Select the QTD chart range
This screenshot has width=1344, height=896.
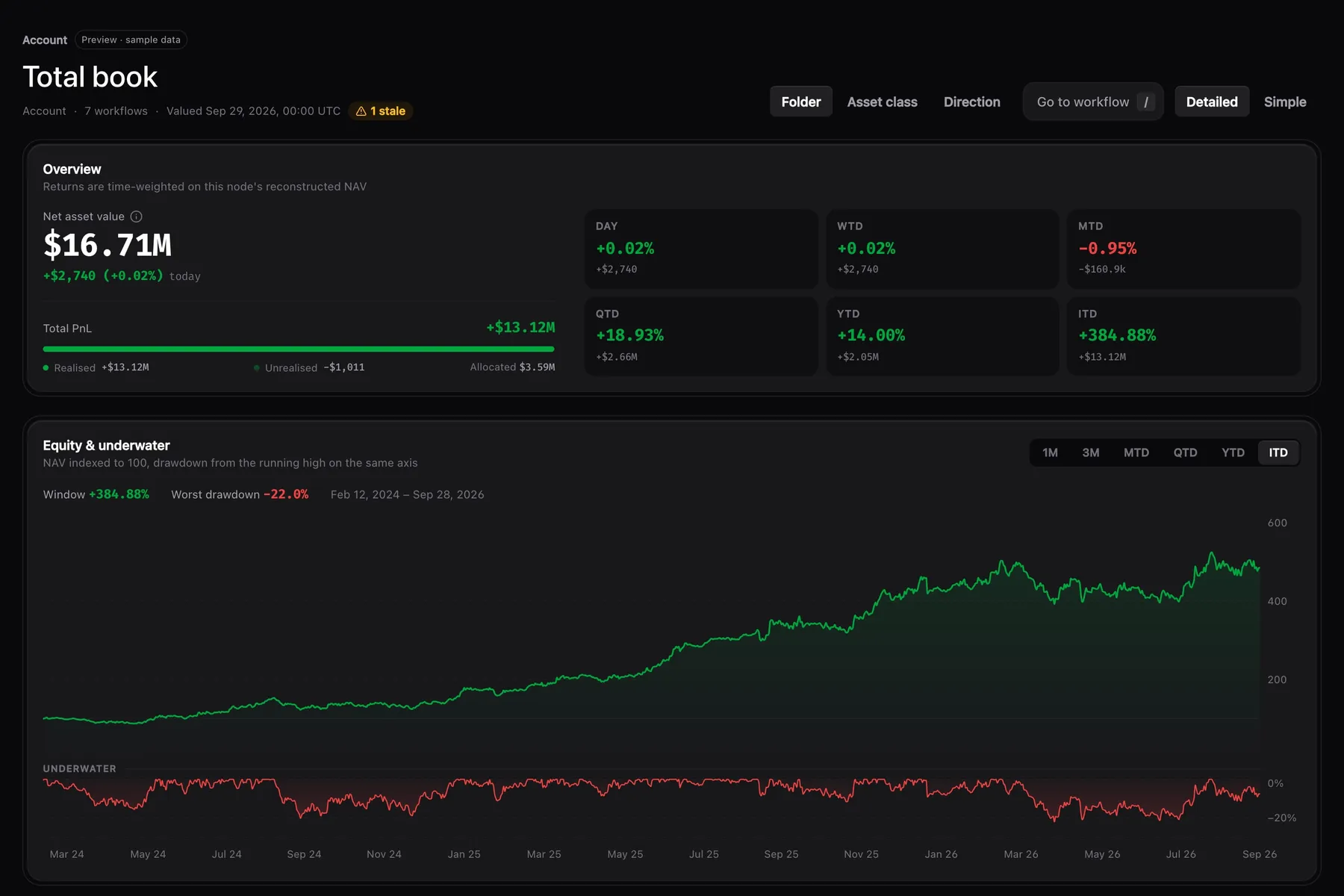[x=1185, y=453]
